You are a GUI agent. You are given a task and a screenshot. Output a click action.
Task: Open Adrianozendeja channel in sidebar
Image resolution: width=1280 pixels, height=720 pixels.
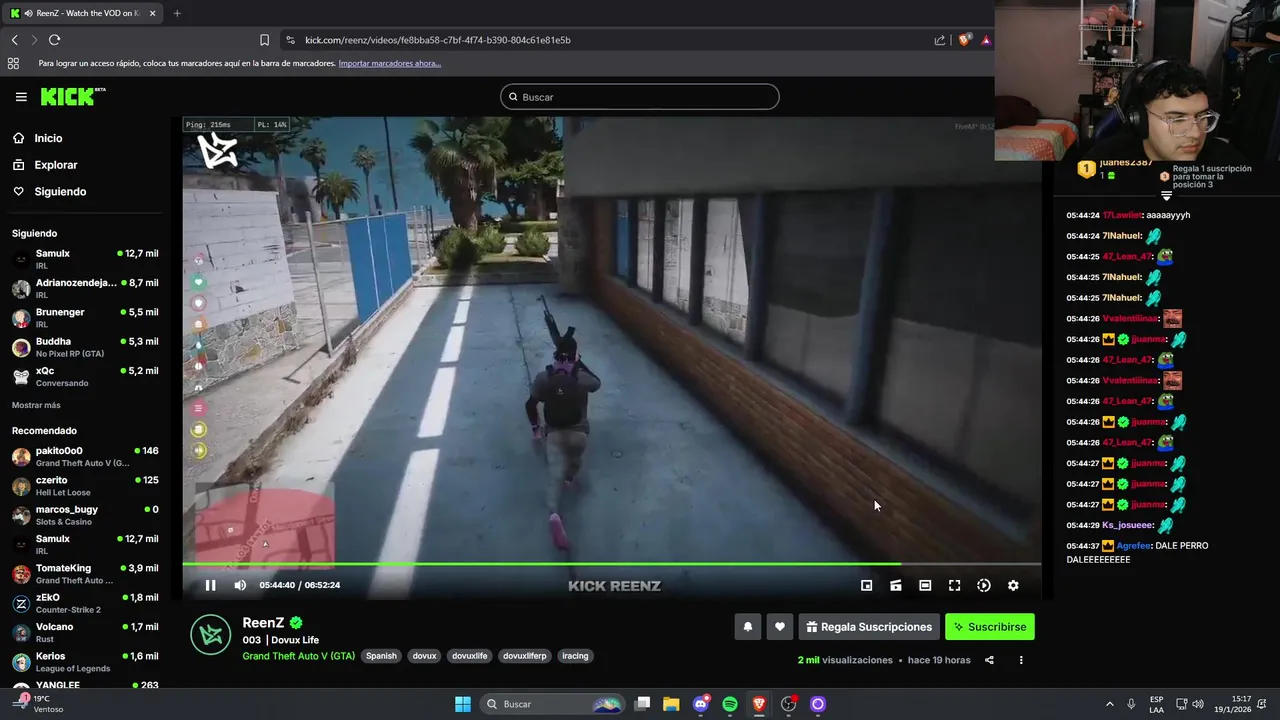[x=85, y=288]
